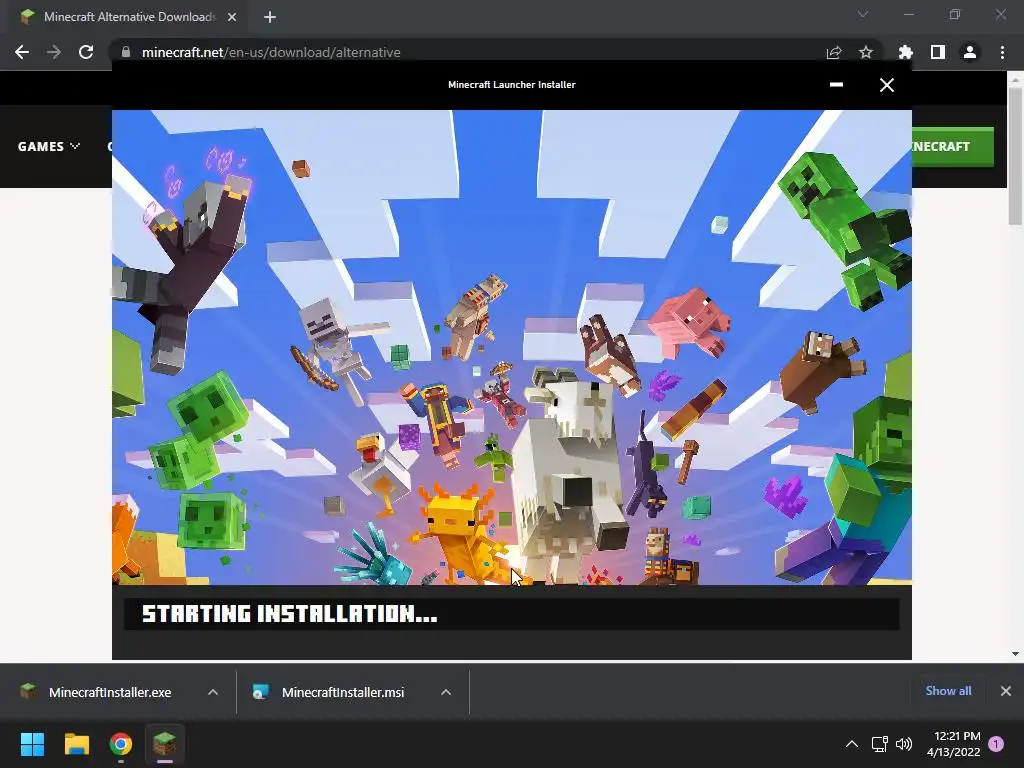Share this page using the share icon
The width and height of the screenshot is (1024, 768).
(x=834, y=52)
